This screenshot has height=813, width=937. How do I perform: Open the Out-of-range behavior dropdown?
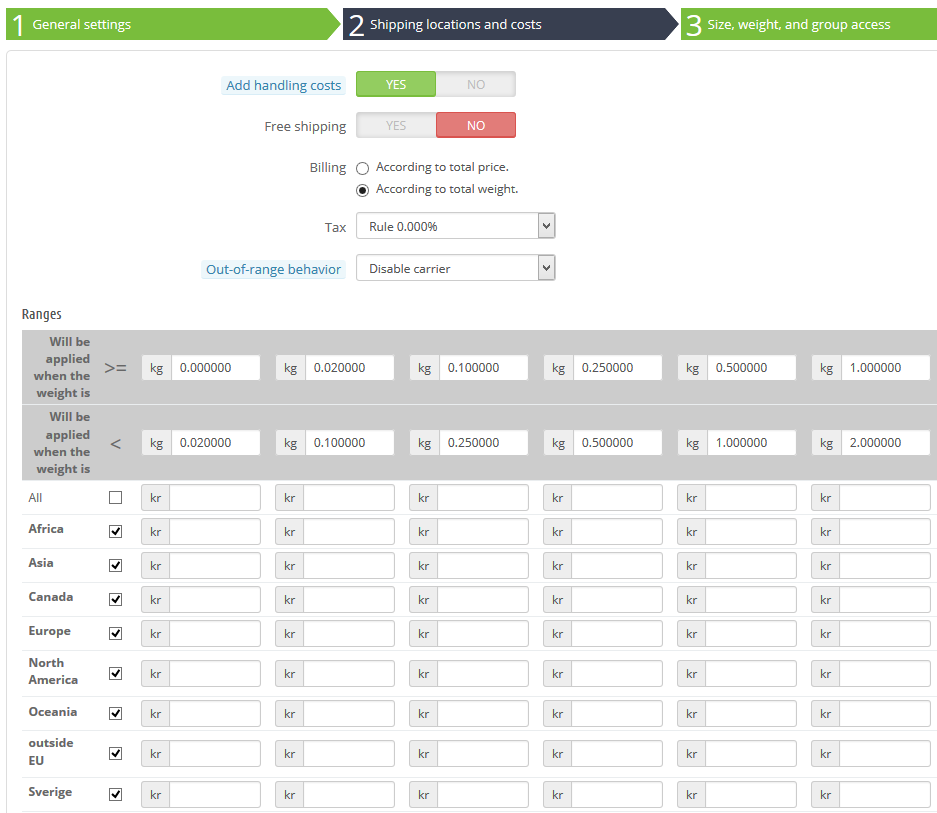tap(455, 268)
